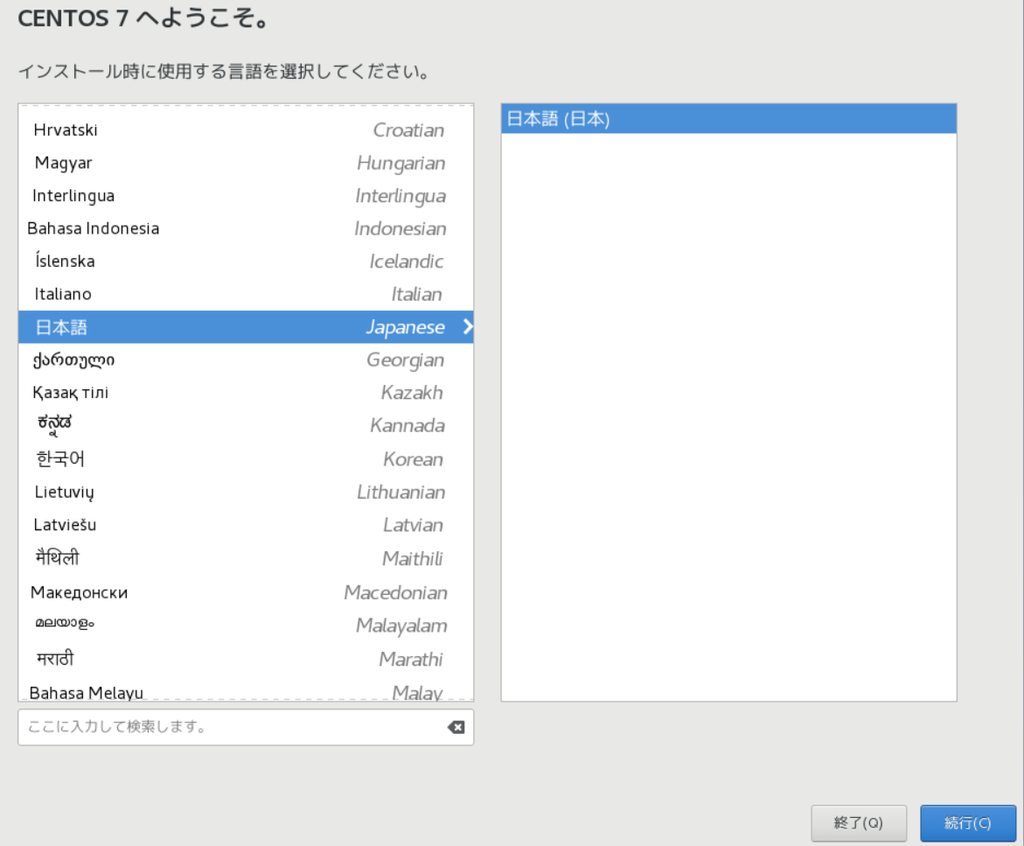
Task: Select the Kannada language row
Action: click(246, 425)
